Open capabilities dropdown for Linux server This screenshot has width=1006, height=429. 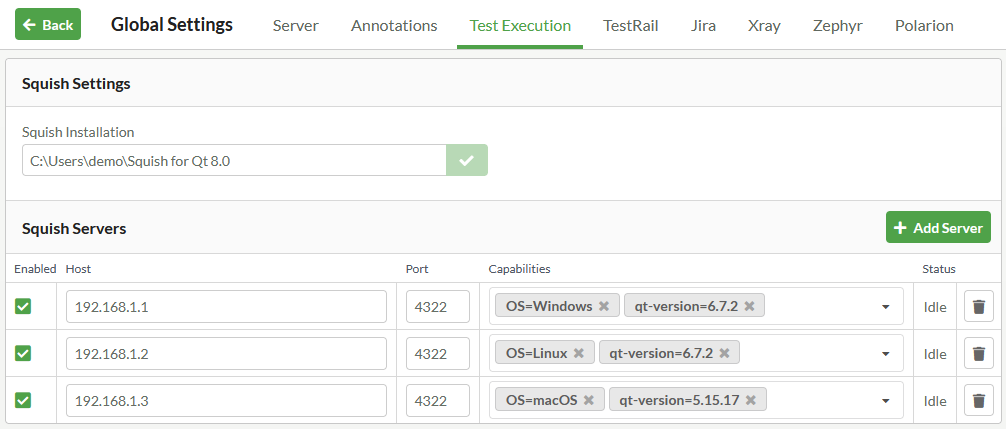(885, 354)
